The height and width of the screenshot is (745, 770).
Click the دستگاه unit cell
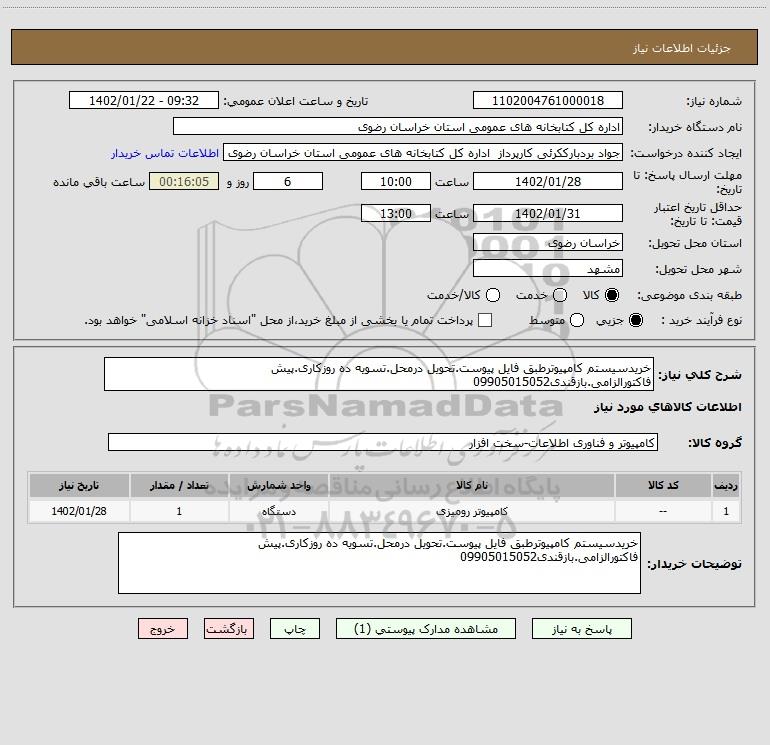(278, 511)
